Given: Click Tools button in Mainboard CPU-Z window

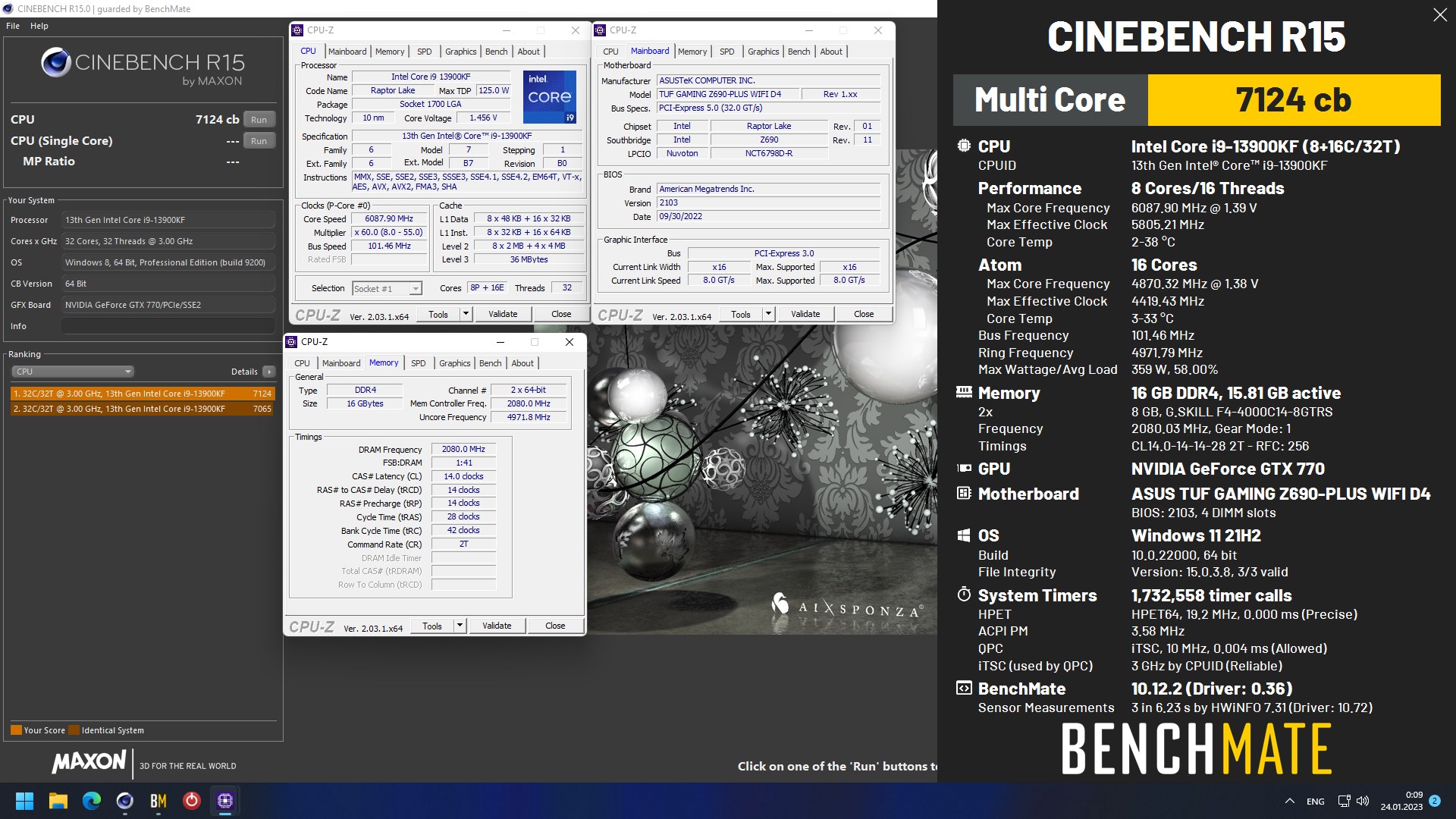Looking at the screenshot, I should [741, 314].
